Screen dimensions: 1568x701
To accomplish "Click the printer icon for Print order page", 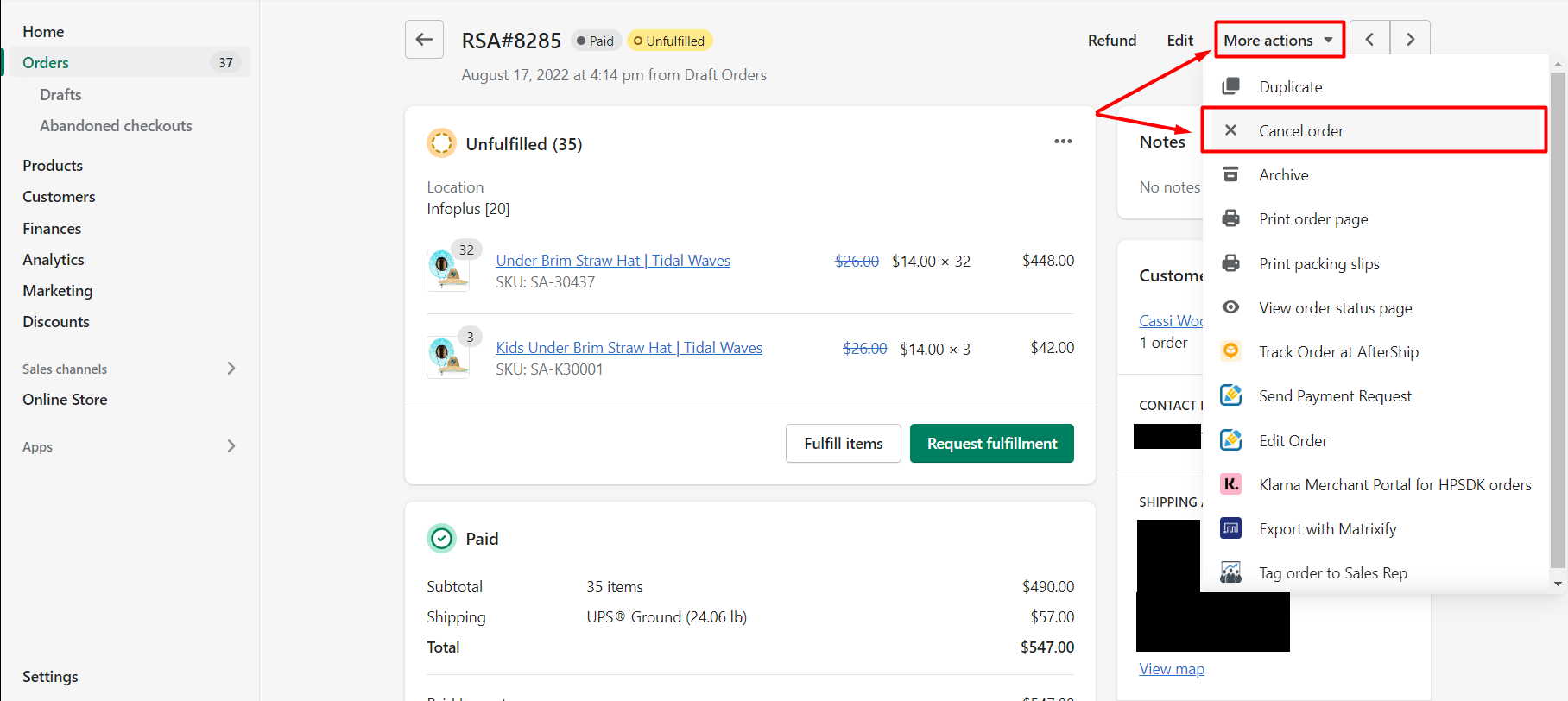I will 1231,219.
